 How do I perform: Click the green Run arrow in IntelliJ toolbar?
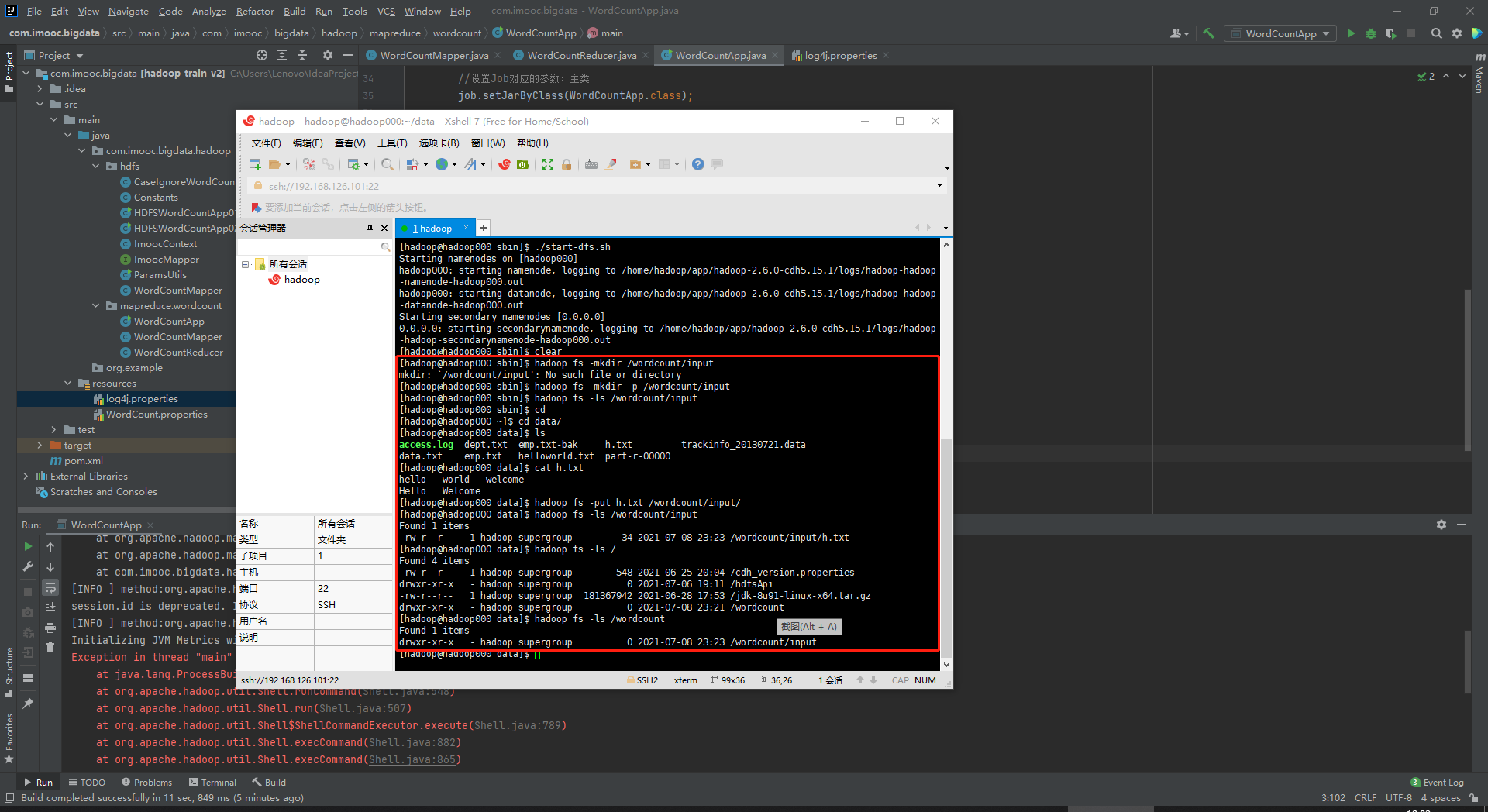[1351, 33]
